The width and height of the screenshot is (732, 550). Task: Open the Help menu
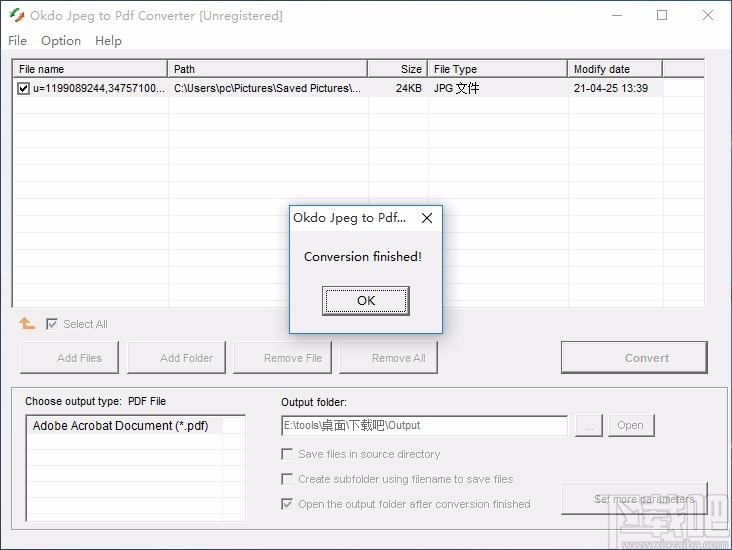coord(108,41)
